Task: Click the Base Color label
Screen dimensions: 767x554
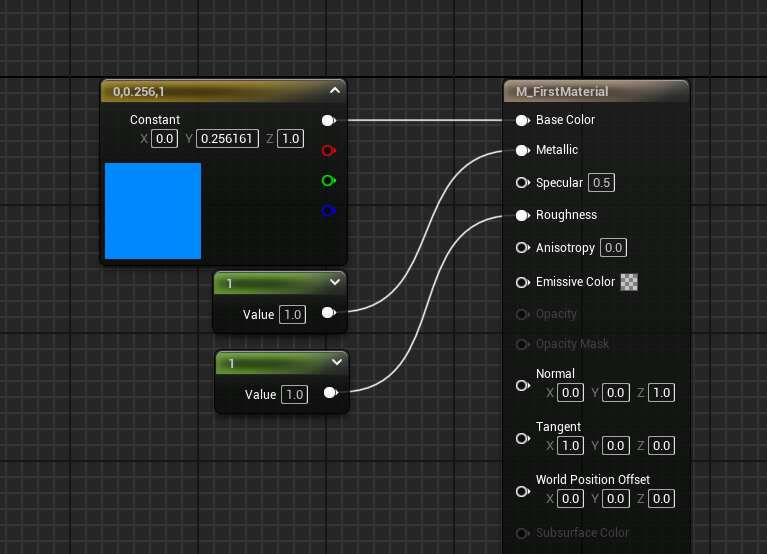Action: click(565, 120)
